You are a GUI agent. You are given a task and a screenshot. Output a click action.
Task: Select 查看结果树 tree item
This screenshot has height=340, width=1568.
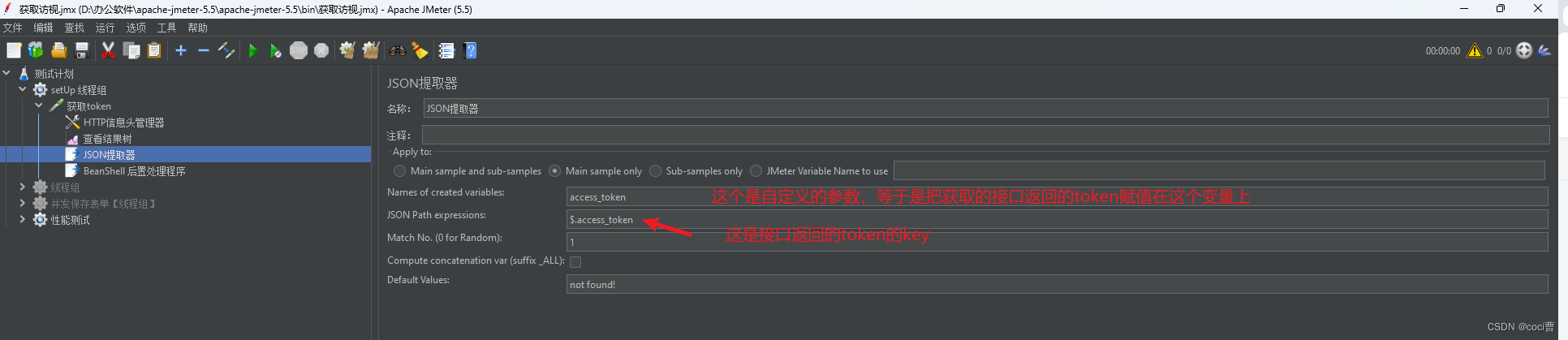click(107, 139)
